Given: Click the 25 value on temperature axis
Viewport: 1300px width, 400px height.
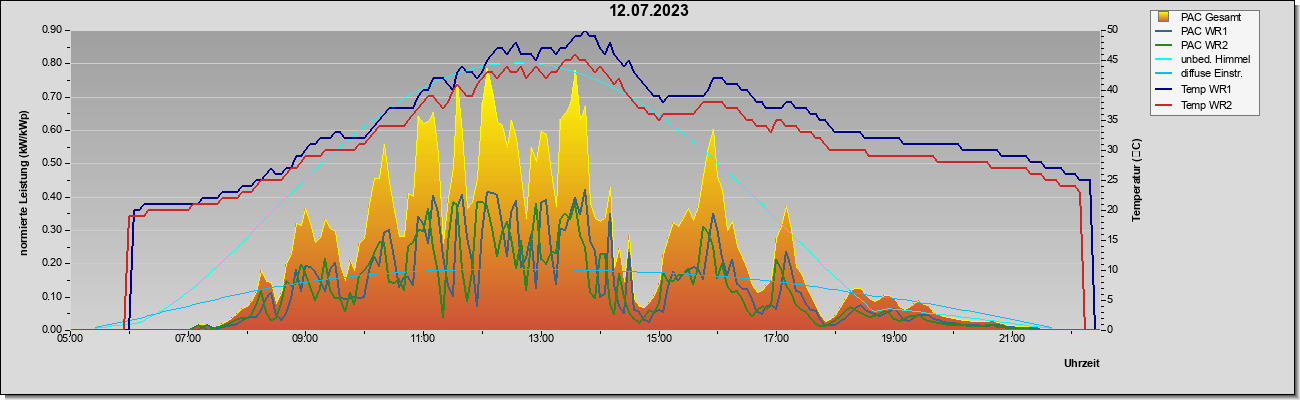Looking at the screenshot, I should tap(1110, 179).
